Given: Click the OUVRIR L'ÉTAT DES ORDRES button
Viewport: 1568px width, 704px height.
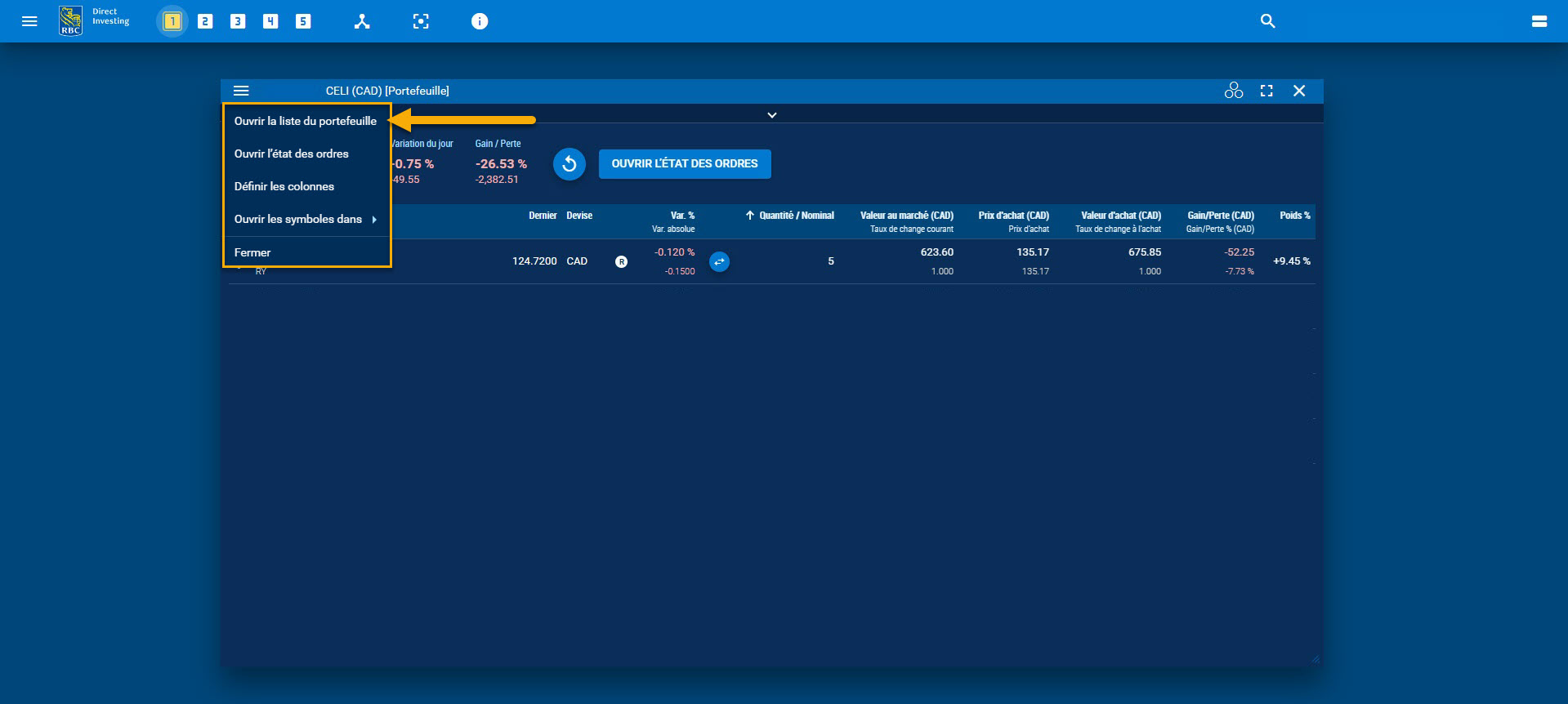Looking at the screenshot, I should tap(685, 163).
